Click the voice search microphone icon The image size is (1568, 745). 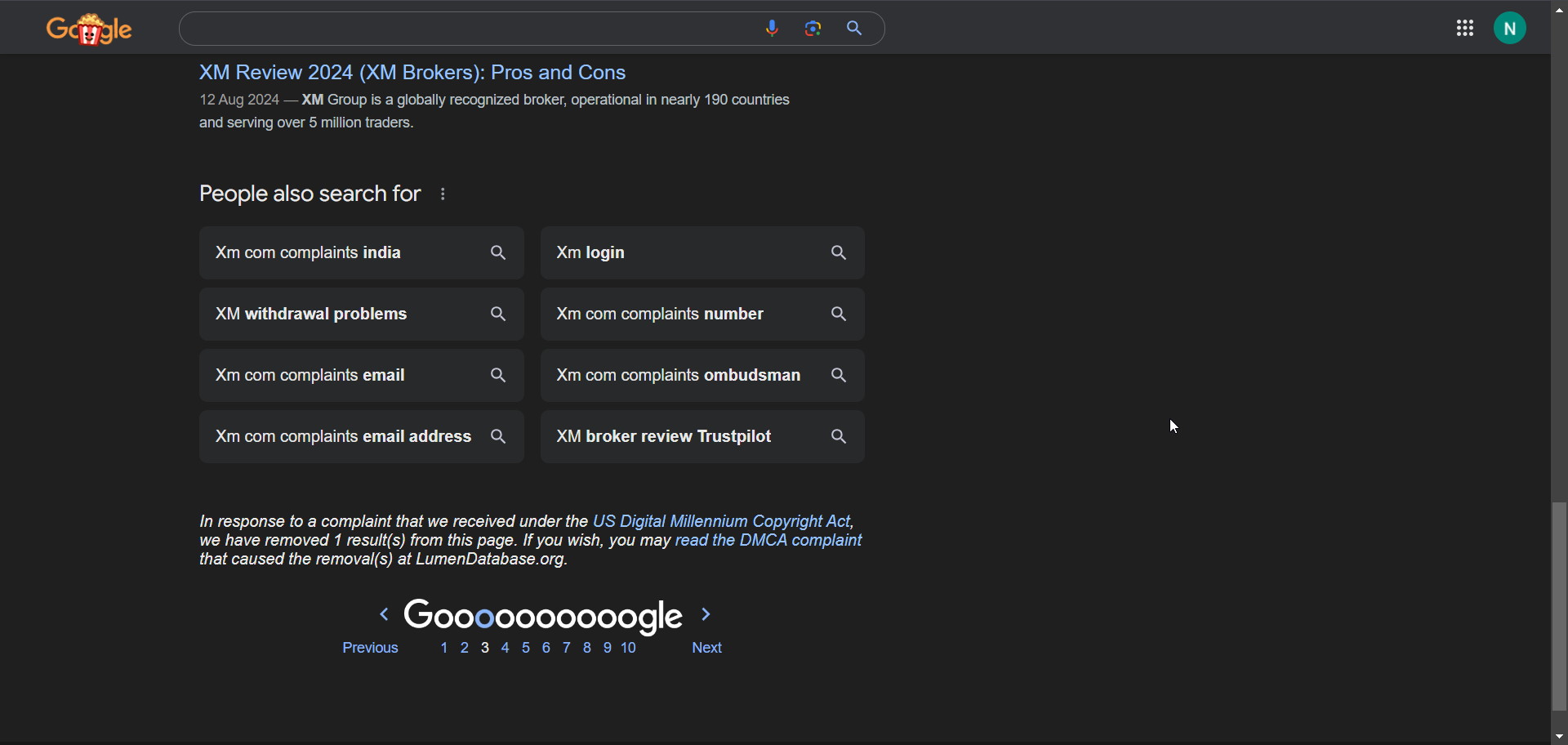click(x=772, y=29)
